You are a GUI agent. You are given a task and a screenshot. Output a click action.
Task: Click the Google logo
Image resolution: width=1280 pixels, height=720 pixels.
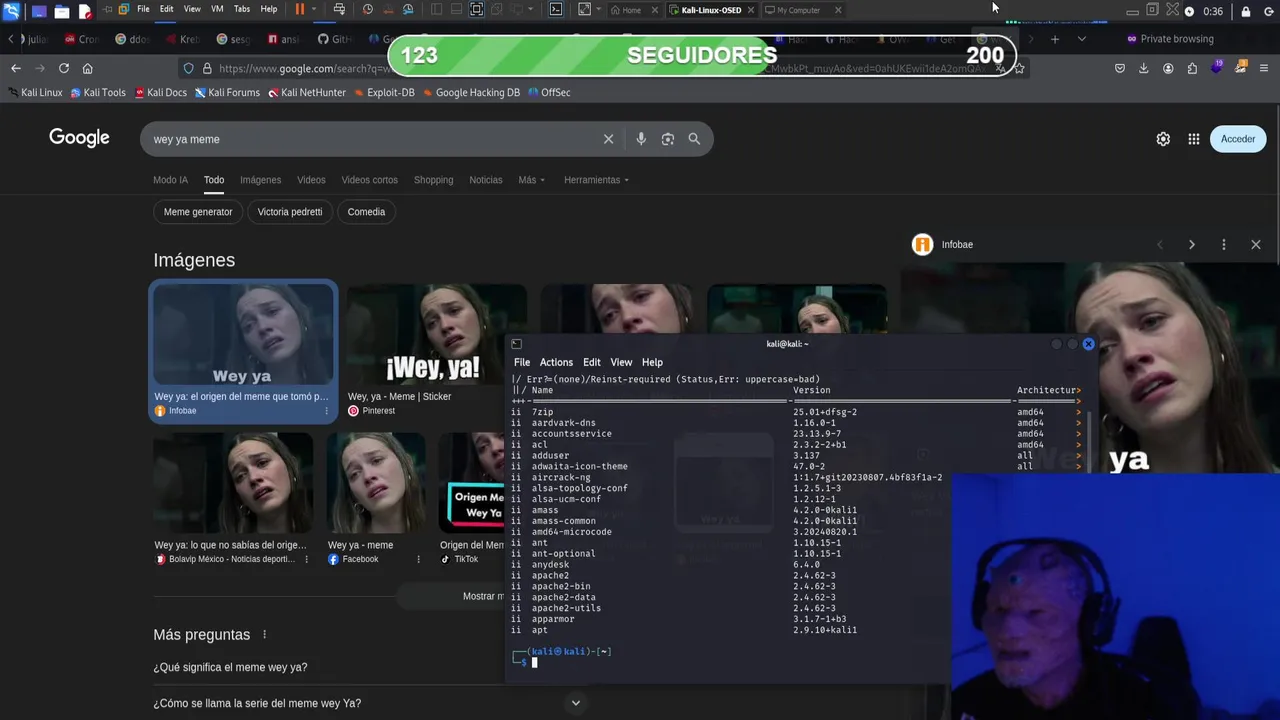79,138
